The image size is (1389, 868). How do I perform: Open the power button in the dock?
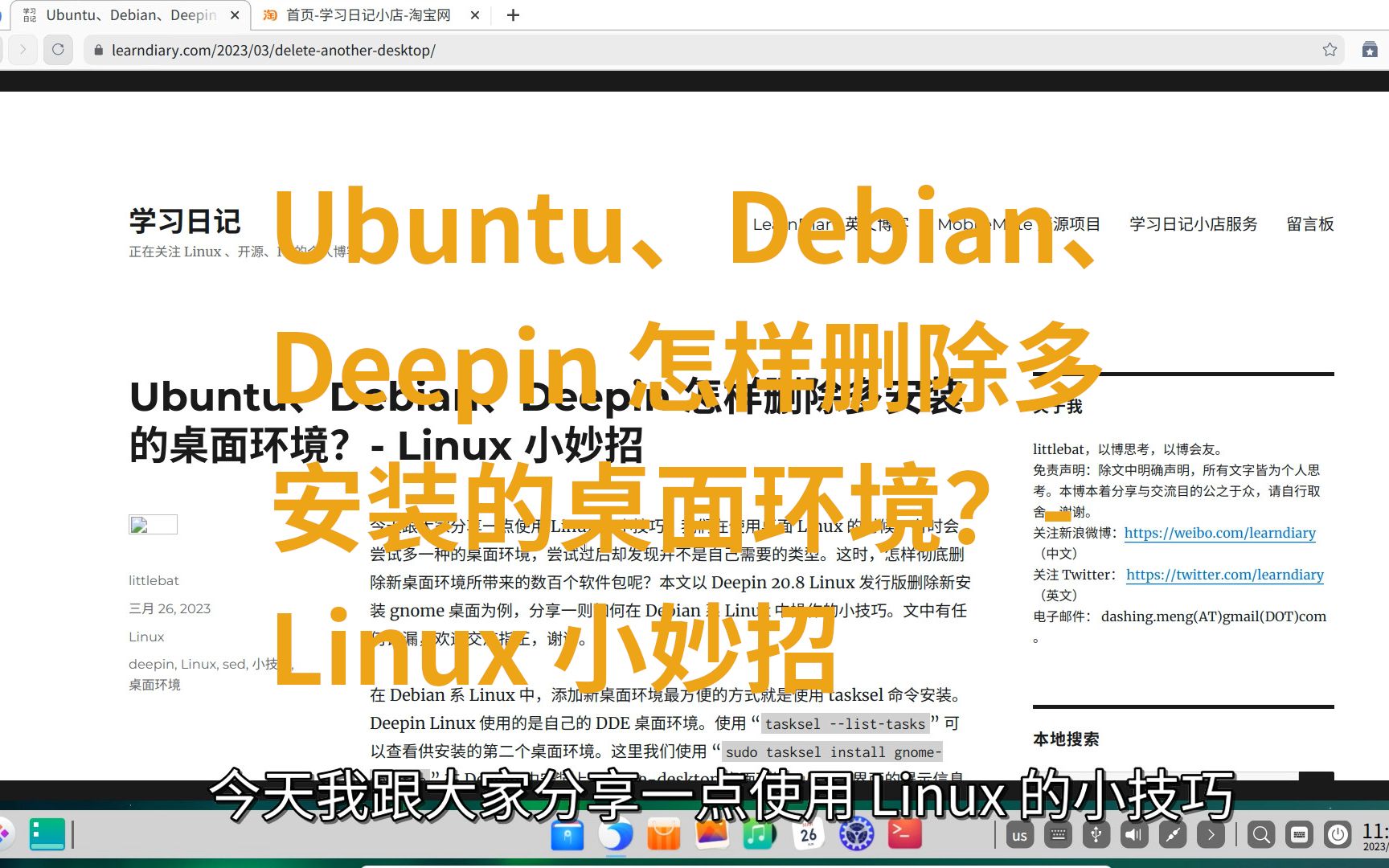coord(1338,835)
